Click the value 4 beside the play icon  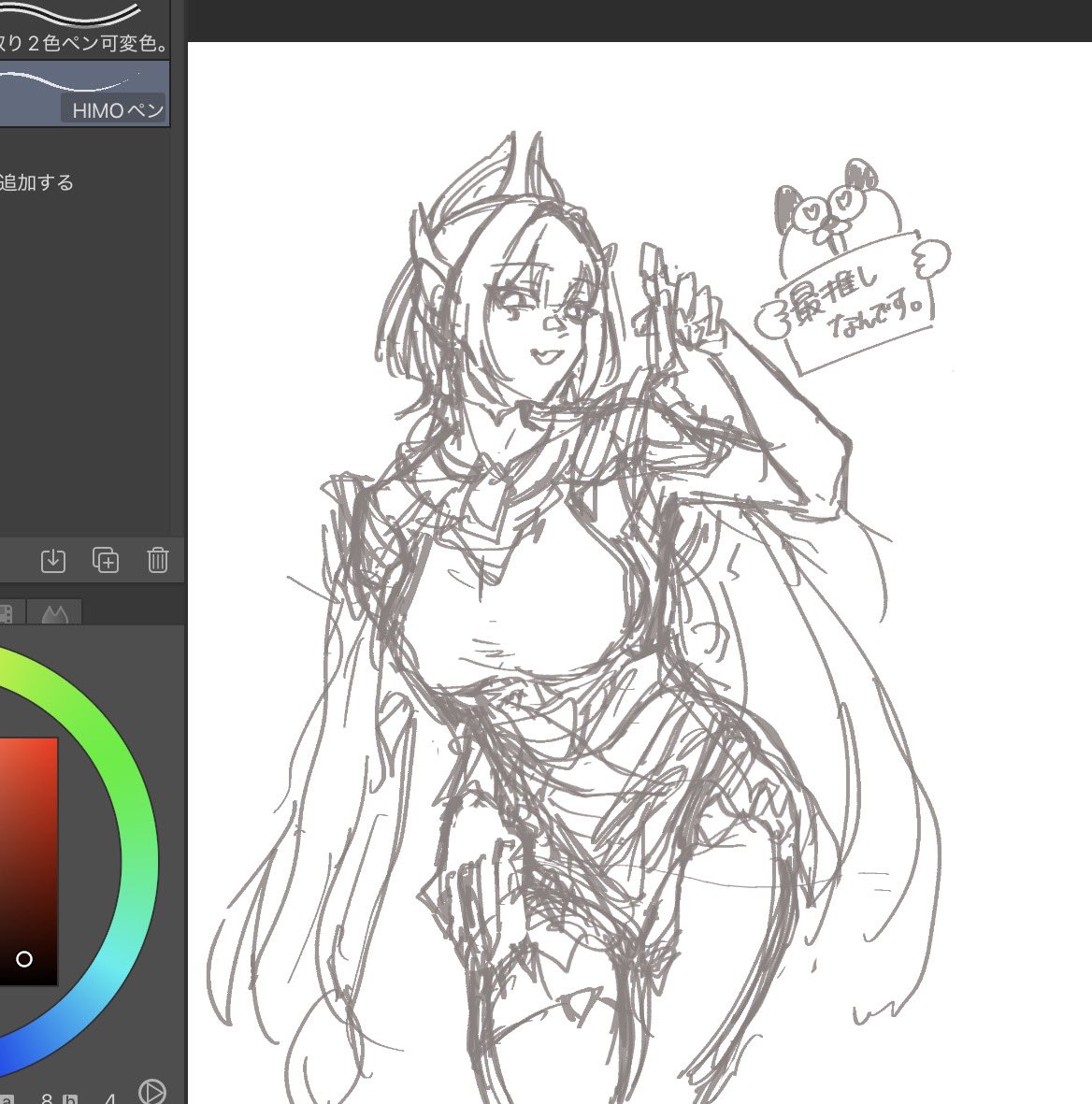[x=110, y=1098]
